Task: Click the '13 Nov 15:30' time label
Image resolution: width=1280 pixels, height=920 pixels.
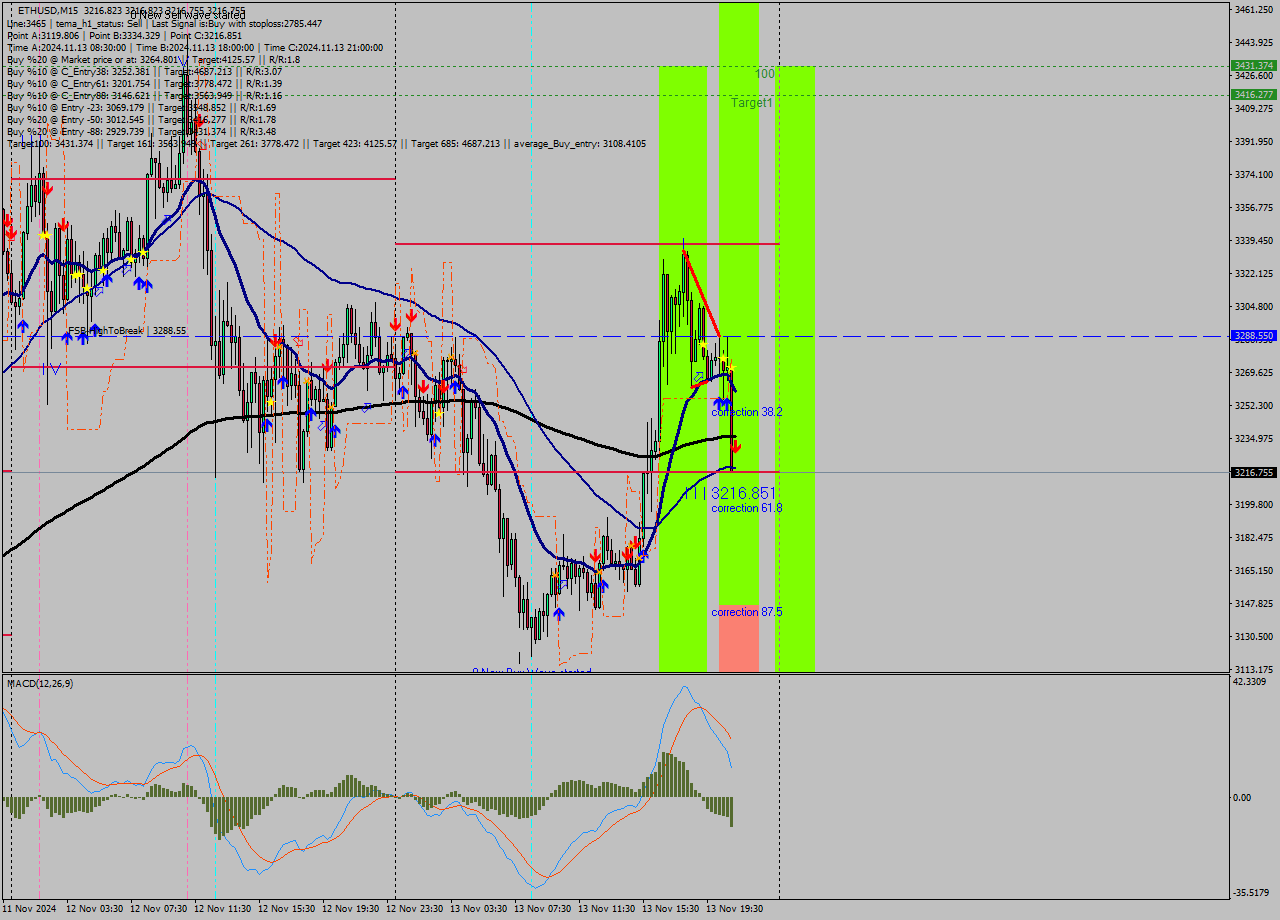Action: coord(671,909)
